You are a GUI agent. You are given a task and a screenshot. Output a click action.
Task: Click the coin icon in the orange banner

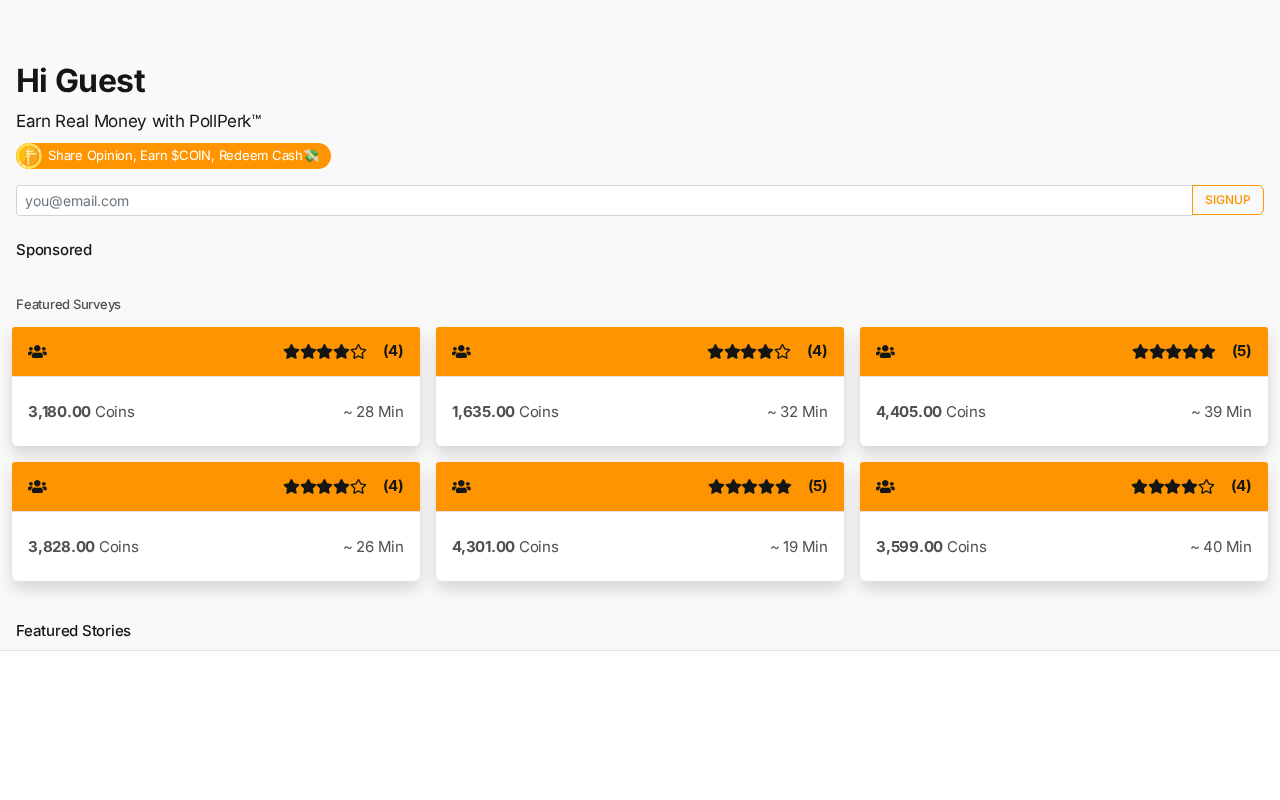29,156
